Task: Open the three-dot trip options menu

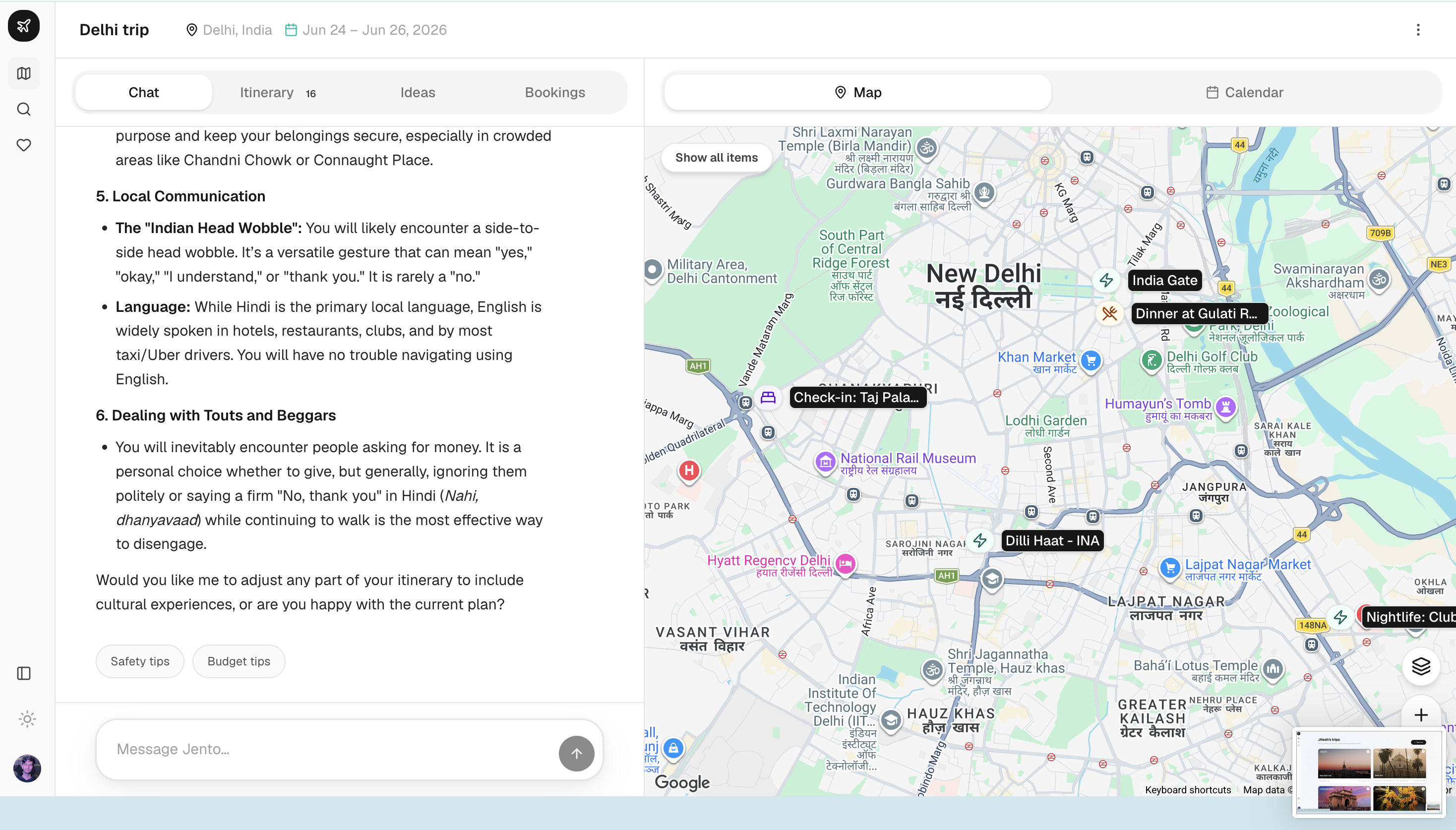Action: click(x=1418, y=30)
